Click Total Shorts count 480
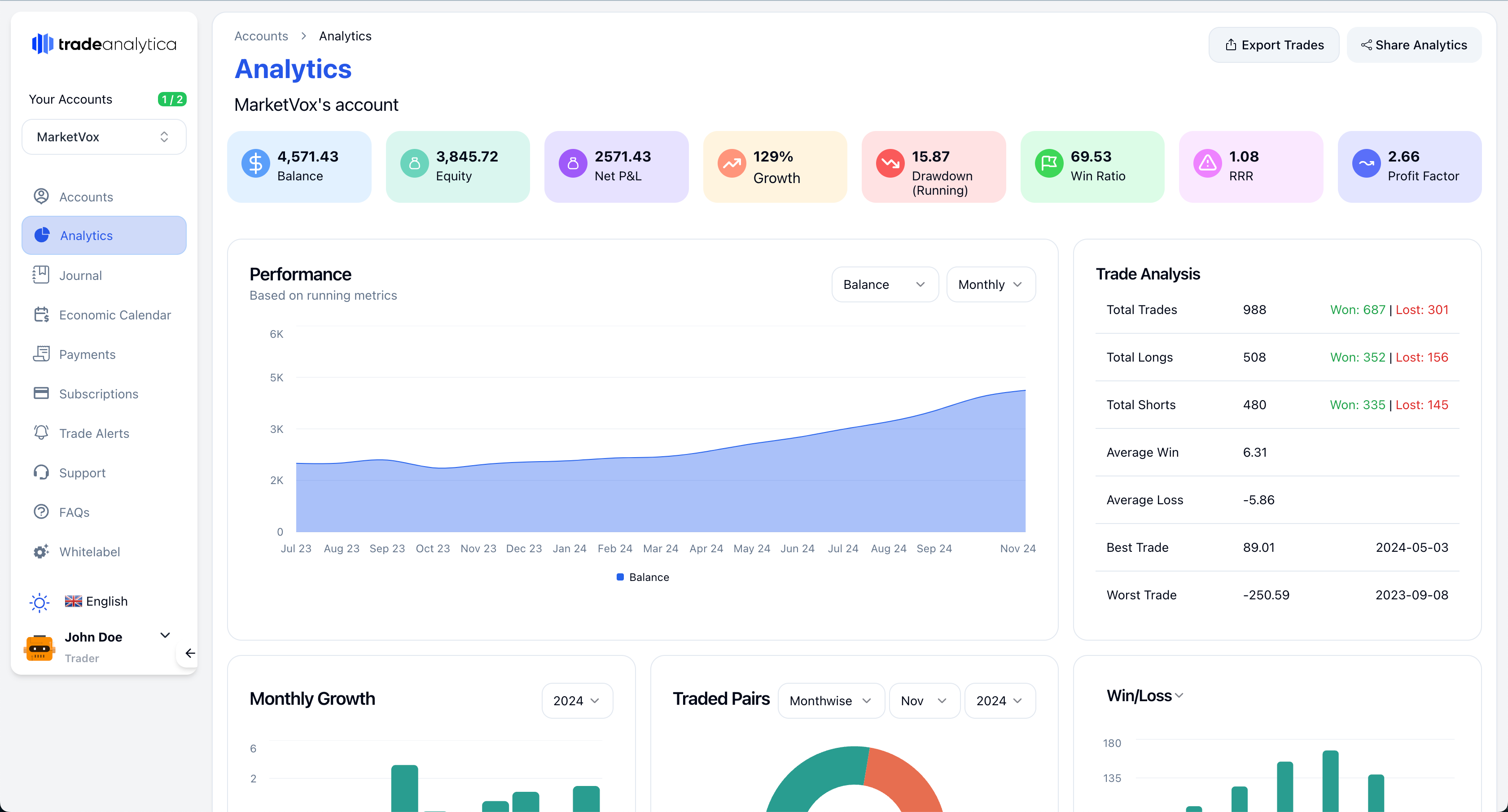1508x812 pixels. [x=1254, y=404]
